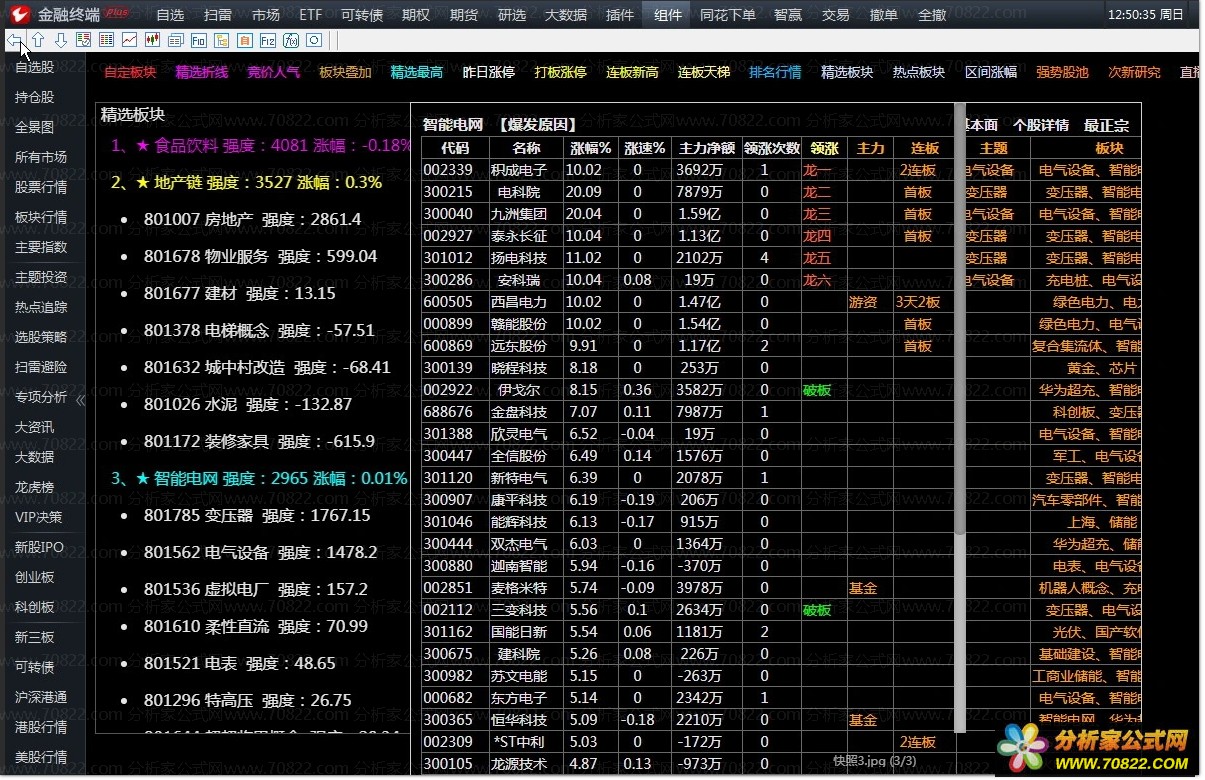This screenshot has height=780, width=1205.
Task: Open the colored grid table icon
Action: (106, 40)
